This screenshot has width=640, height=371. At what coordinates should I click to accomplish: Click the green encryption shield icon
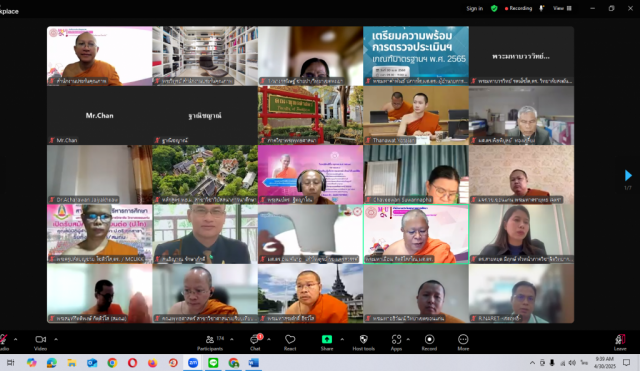pos(494,8)
